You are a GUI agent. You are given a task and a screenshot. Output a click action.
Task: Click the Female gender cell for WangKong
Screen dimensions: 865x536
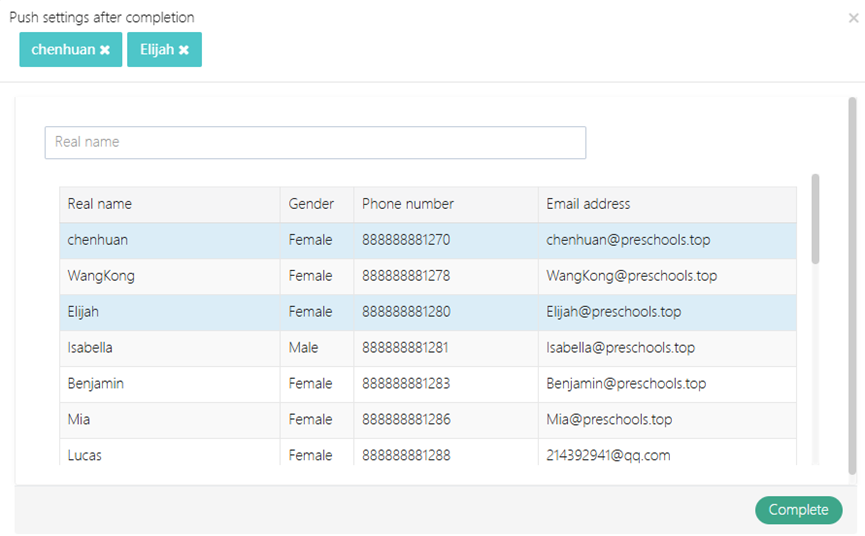317,276
